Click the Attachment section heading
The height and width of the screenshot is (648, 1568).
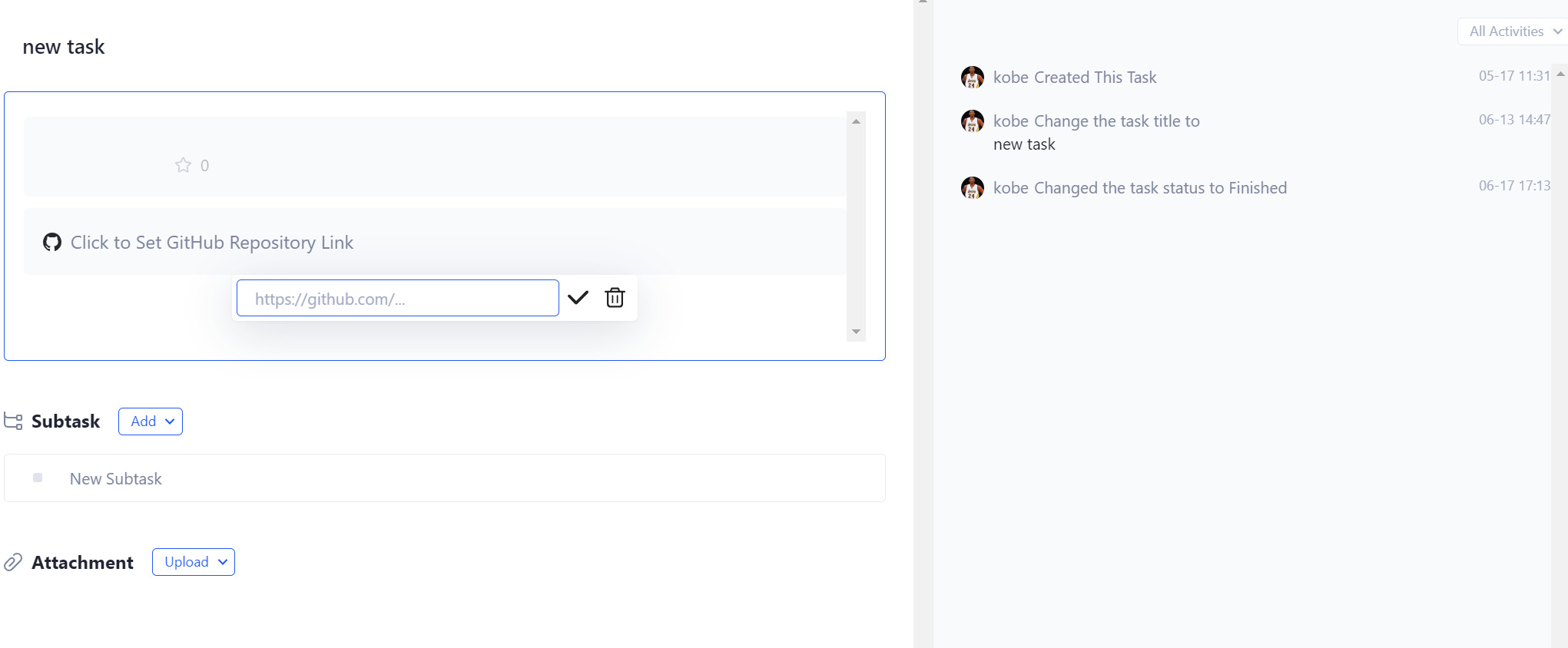82,563
